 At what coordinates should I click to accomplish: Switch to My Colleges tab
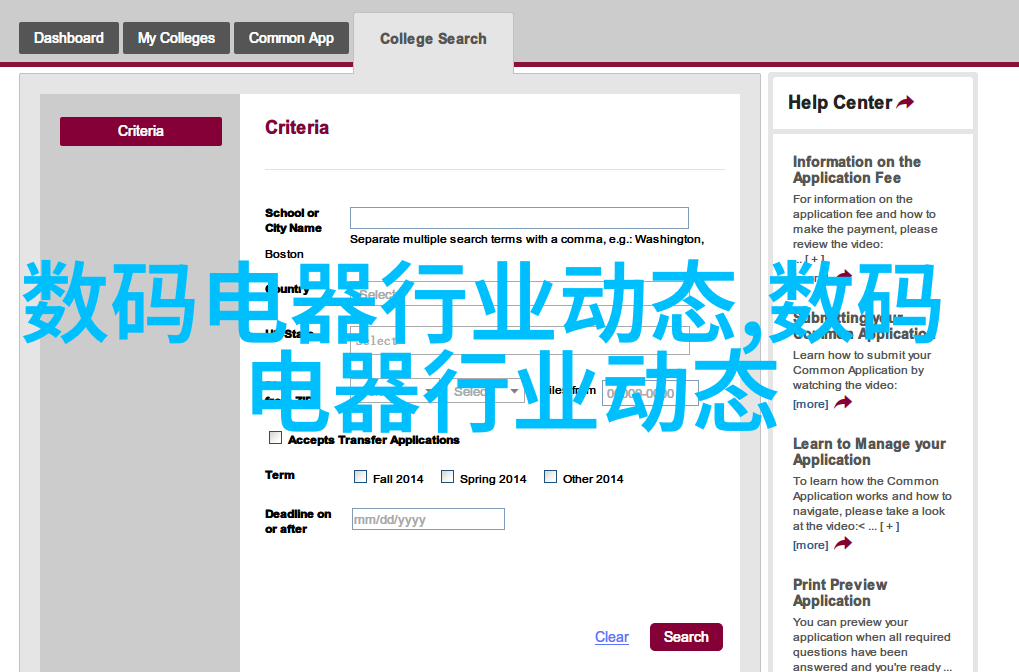point(176,38)
